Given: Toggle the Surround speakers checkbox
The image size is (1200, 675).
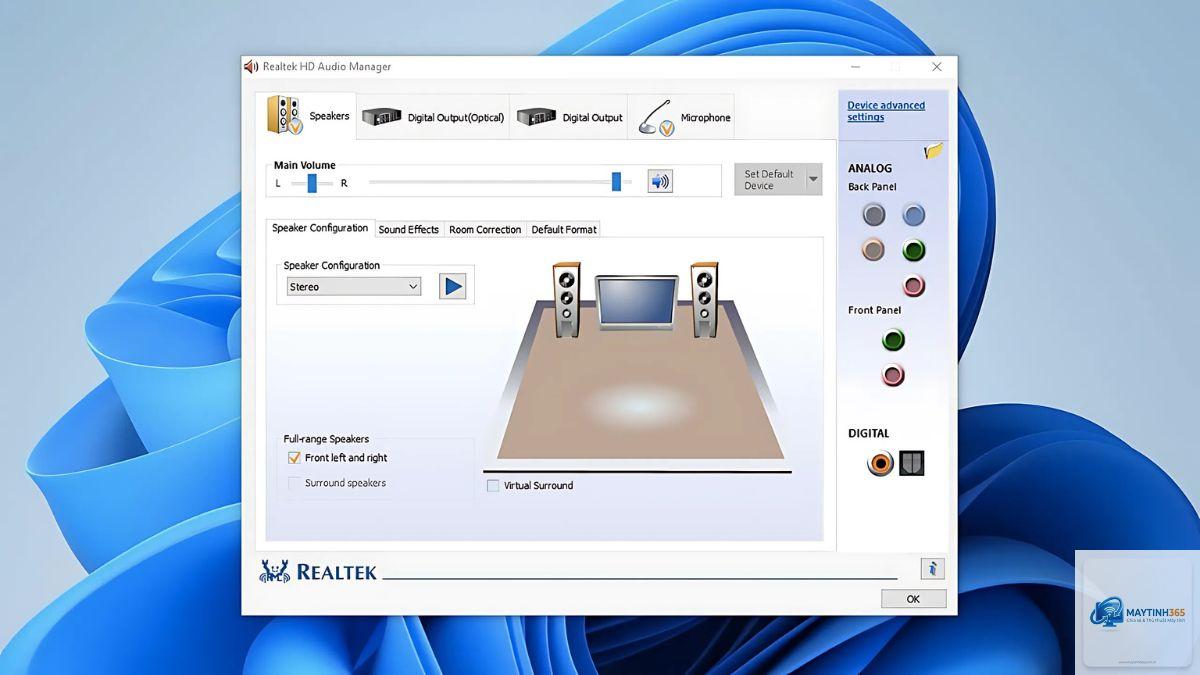Looking at the screenshot, I should tap(294, 483).
